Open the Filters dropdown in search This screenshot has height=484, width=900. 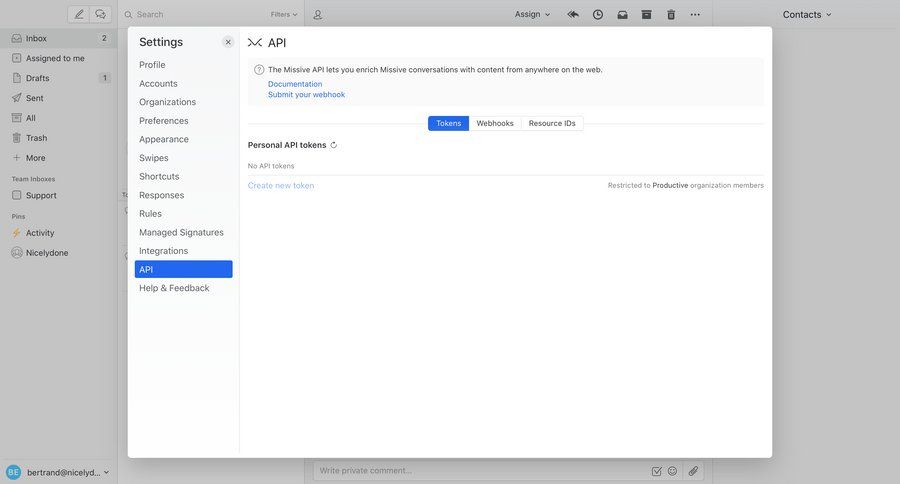284,14
